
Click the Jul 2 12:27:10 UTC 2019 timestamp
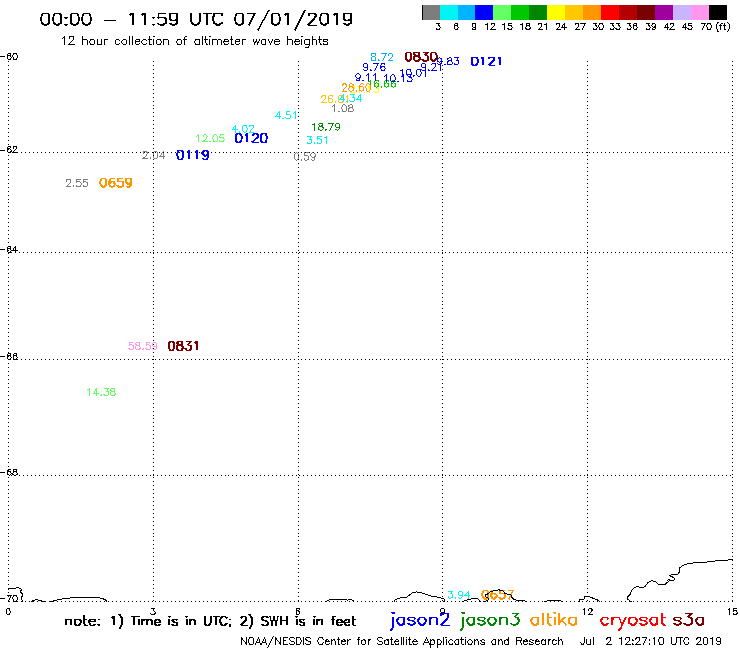tap(651, 641)
